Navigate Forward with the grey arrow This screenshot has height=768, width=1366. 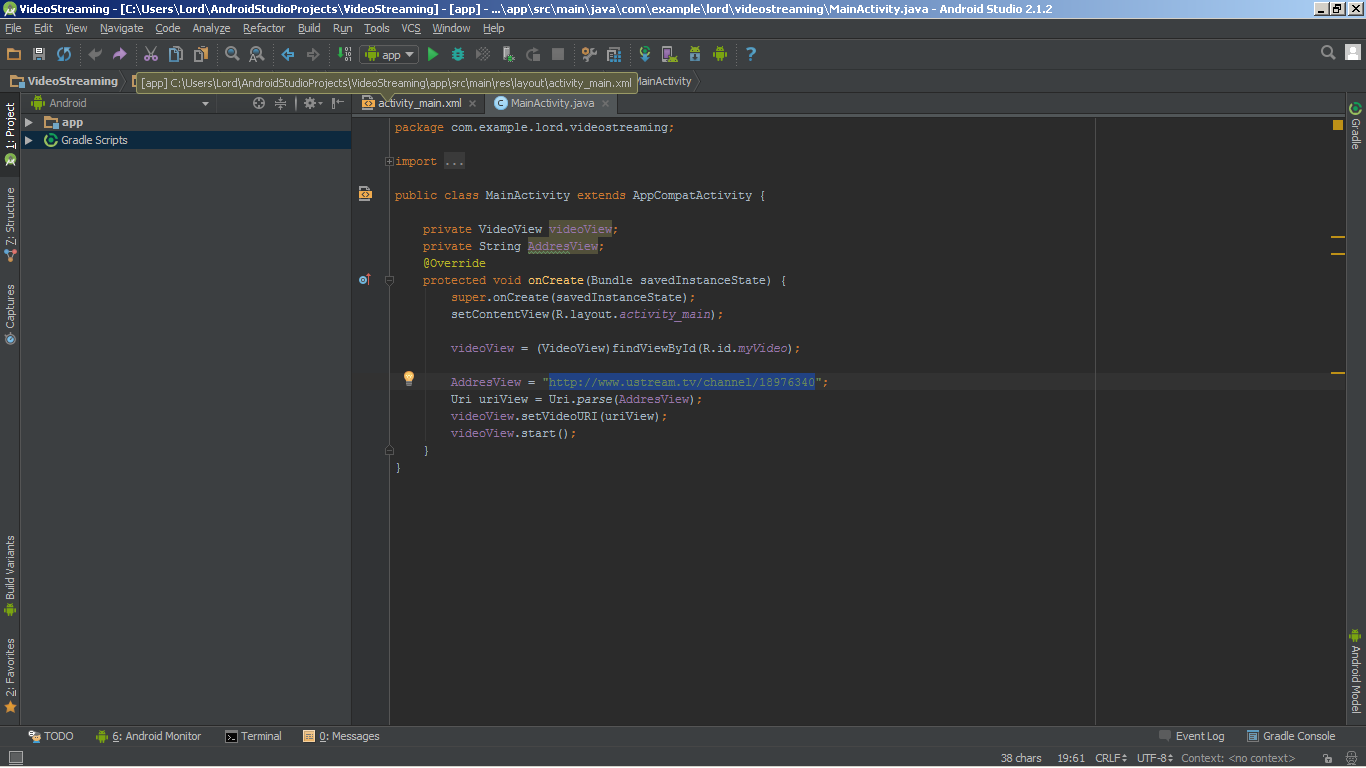click(x=313, y=54)
